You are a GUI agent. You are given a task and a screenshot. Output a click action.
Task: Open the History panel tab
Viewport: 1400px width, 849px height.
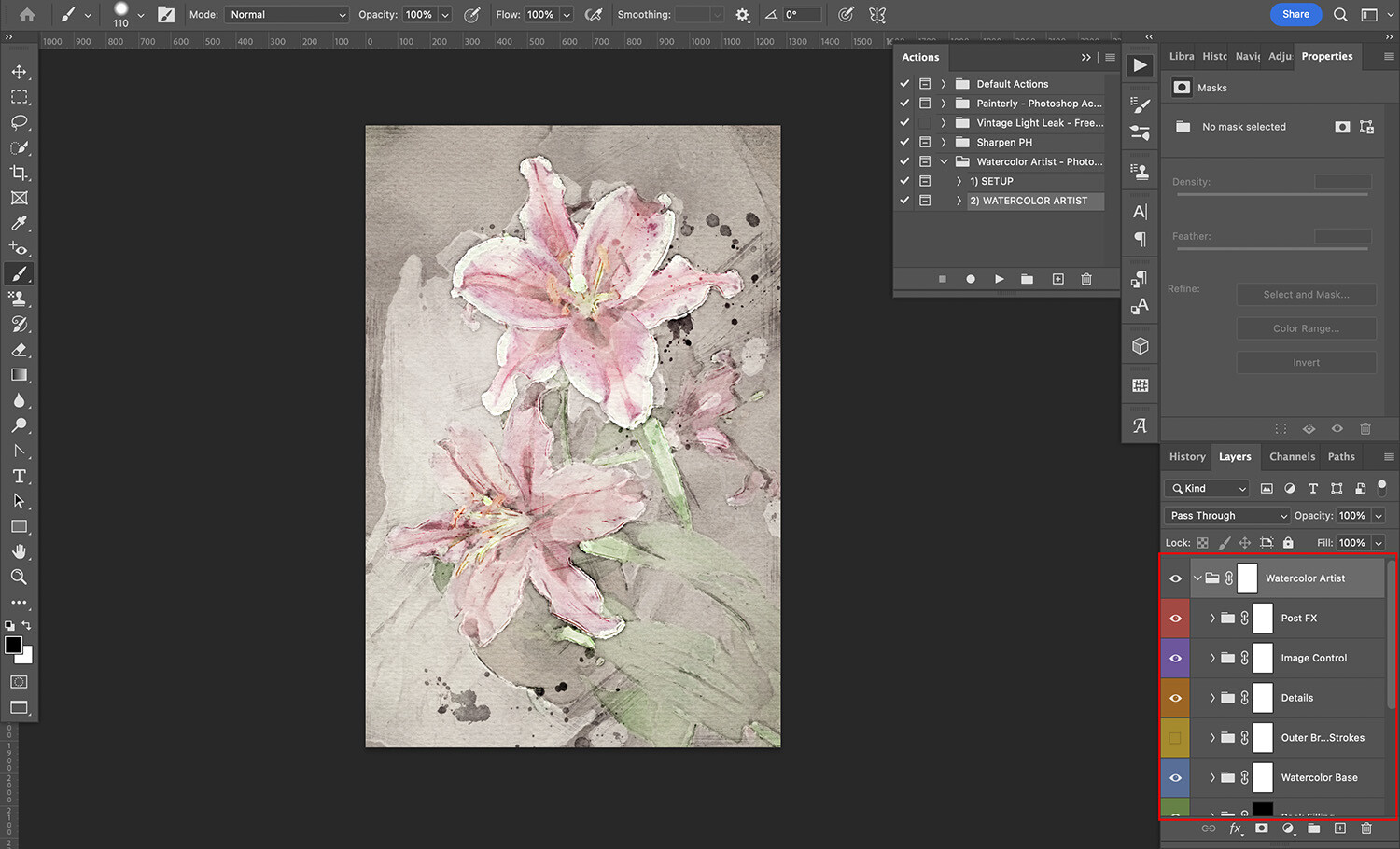(1186, 456)
